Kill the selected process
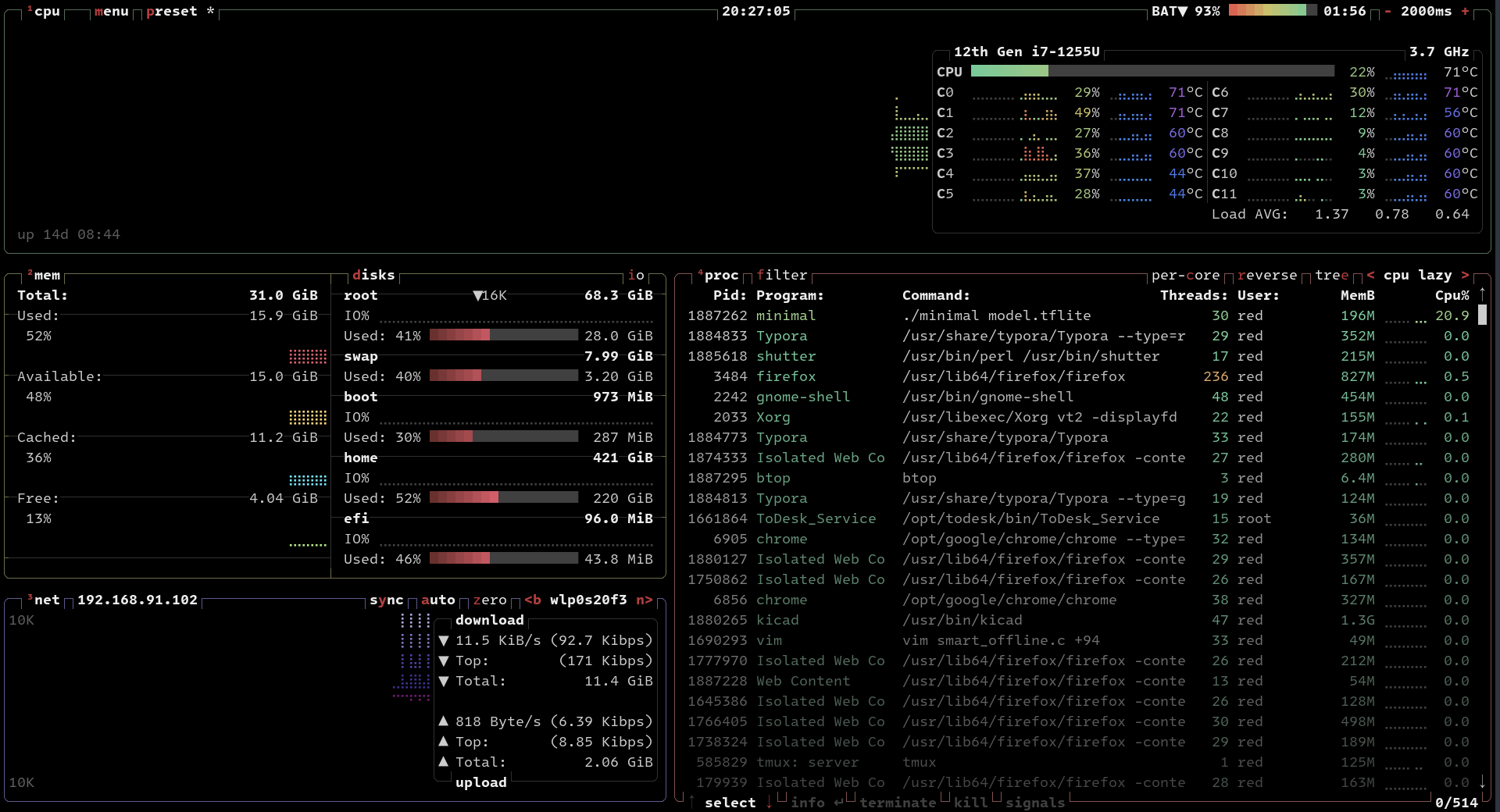 (970, 802)
